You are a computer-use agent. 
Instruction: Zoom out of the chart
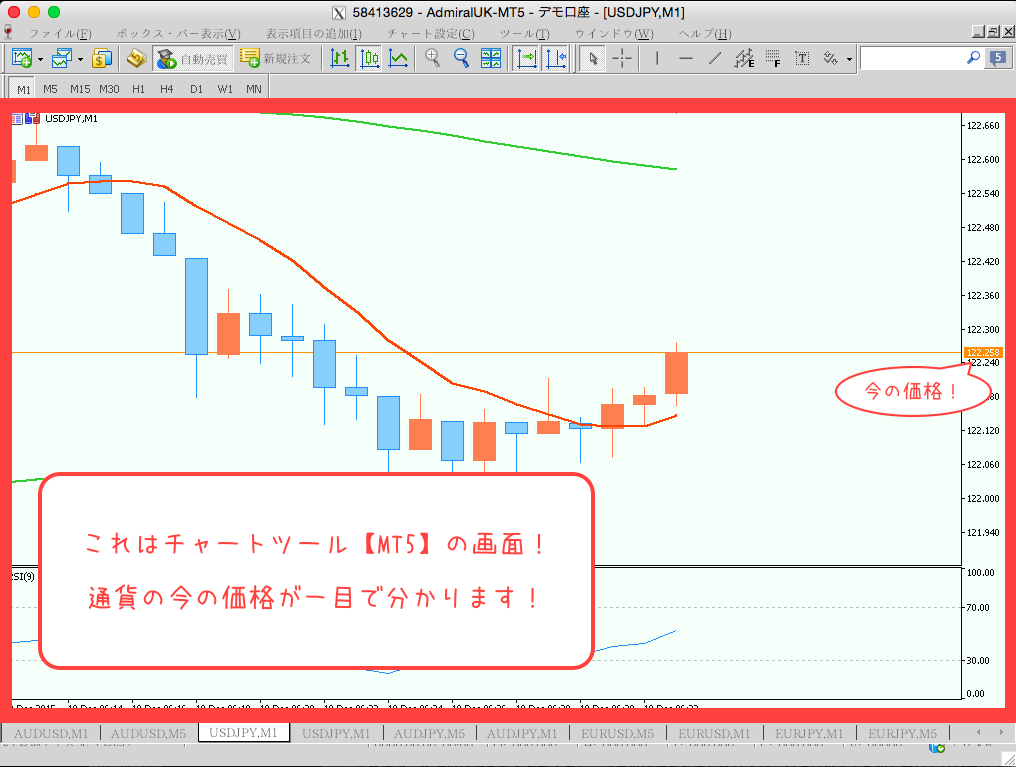coord(461,58)
